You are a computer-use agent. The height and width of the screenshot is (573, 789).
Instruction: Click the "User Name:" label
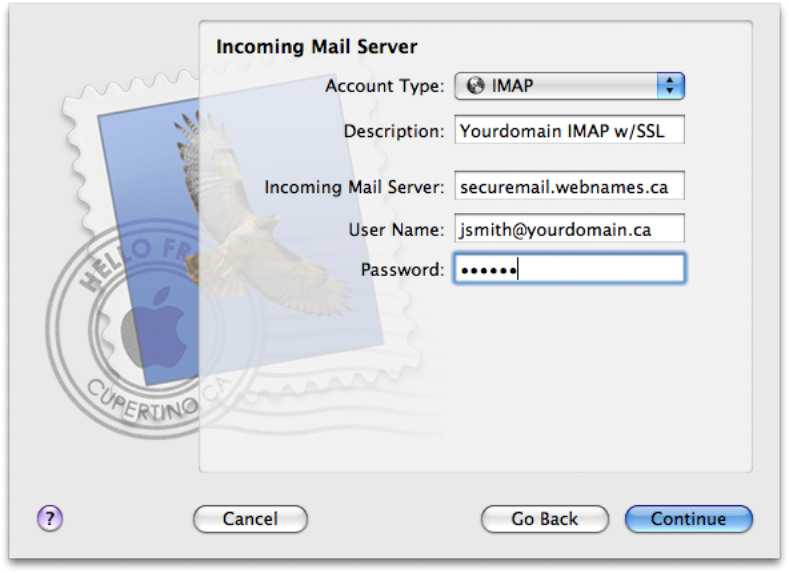(397, 230)
